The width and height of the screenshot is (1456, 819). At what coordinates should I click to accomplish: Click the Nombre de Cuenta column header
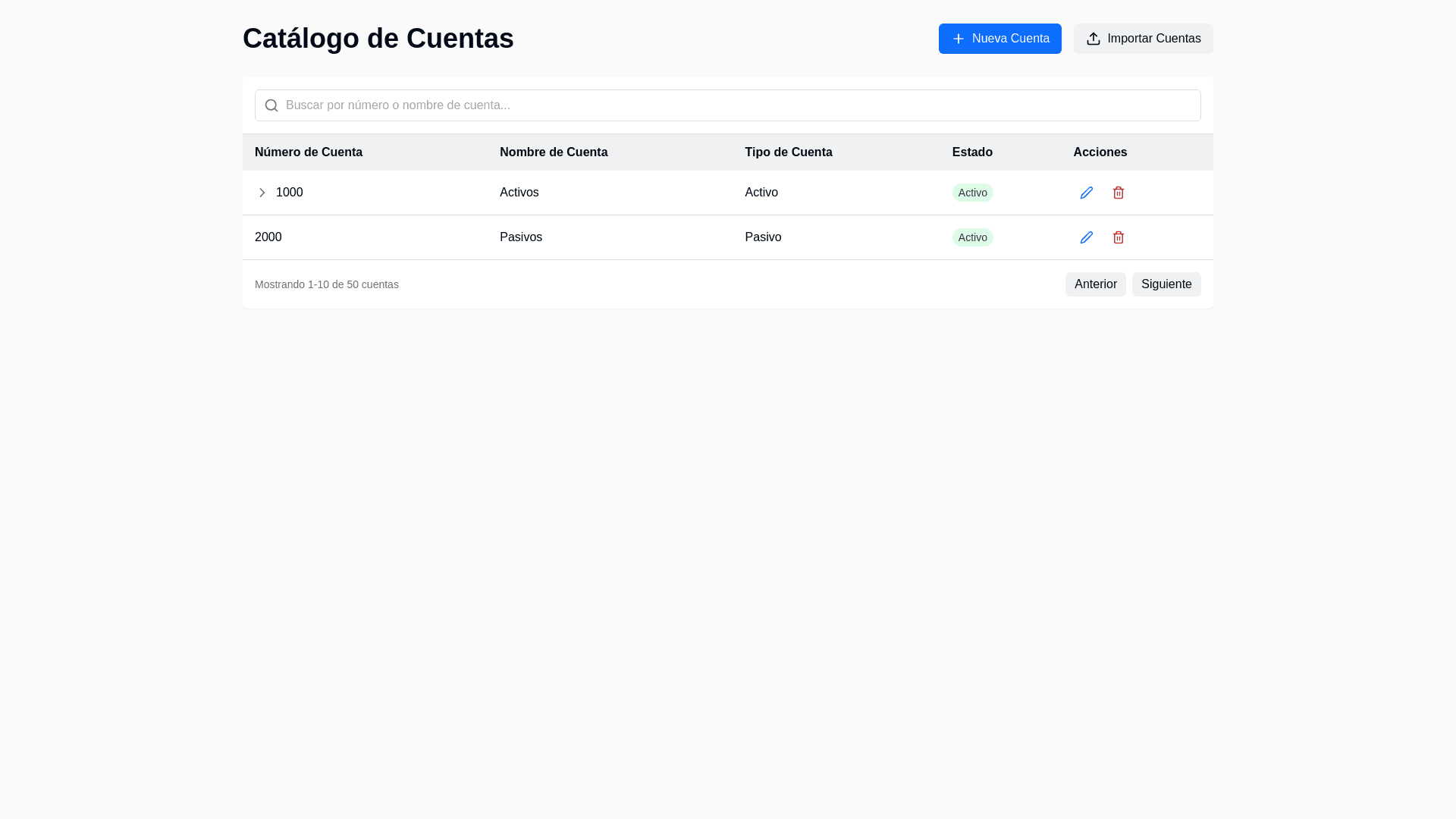(554, 152)
